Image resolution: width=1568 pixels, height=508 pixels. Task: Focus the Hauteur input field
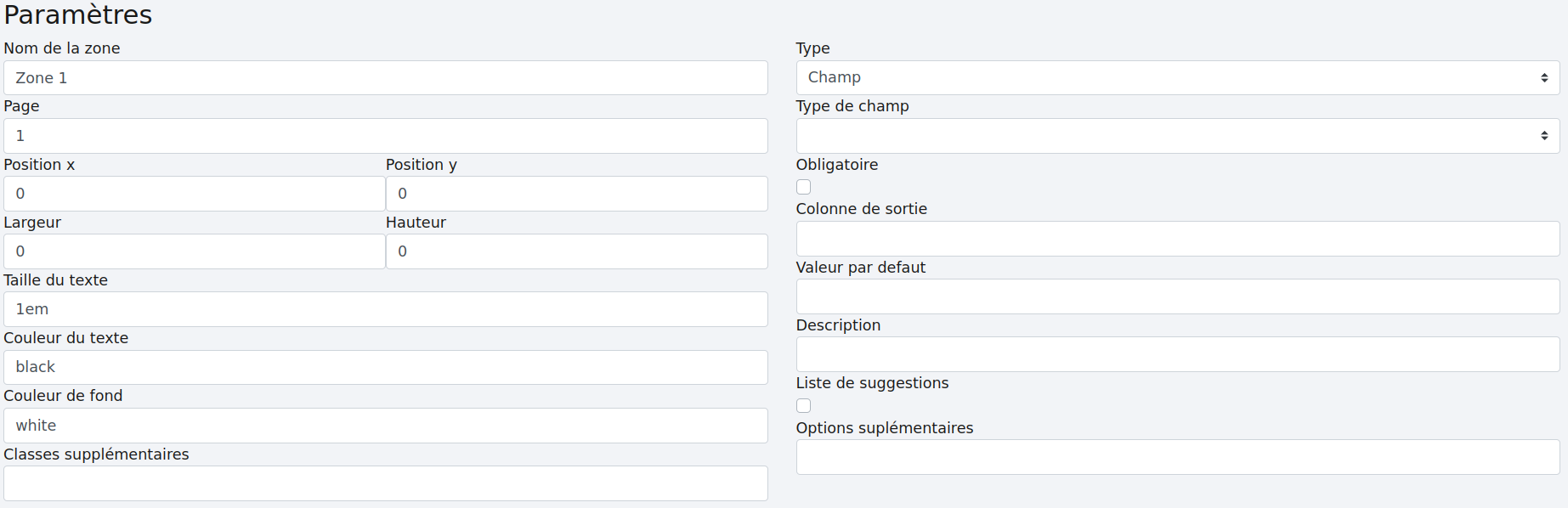[x=576, y=251]
